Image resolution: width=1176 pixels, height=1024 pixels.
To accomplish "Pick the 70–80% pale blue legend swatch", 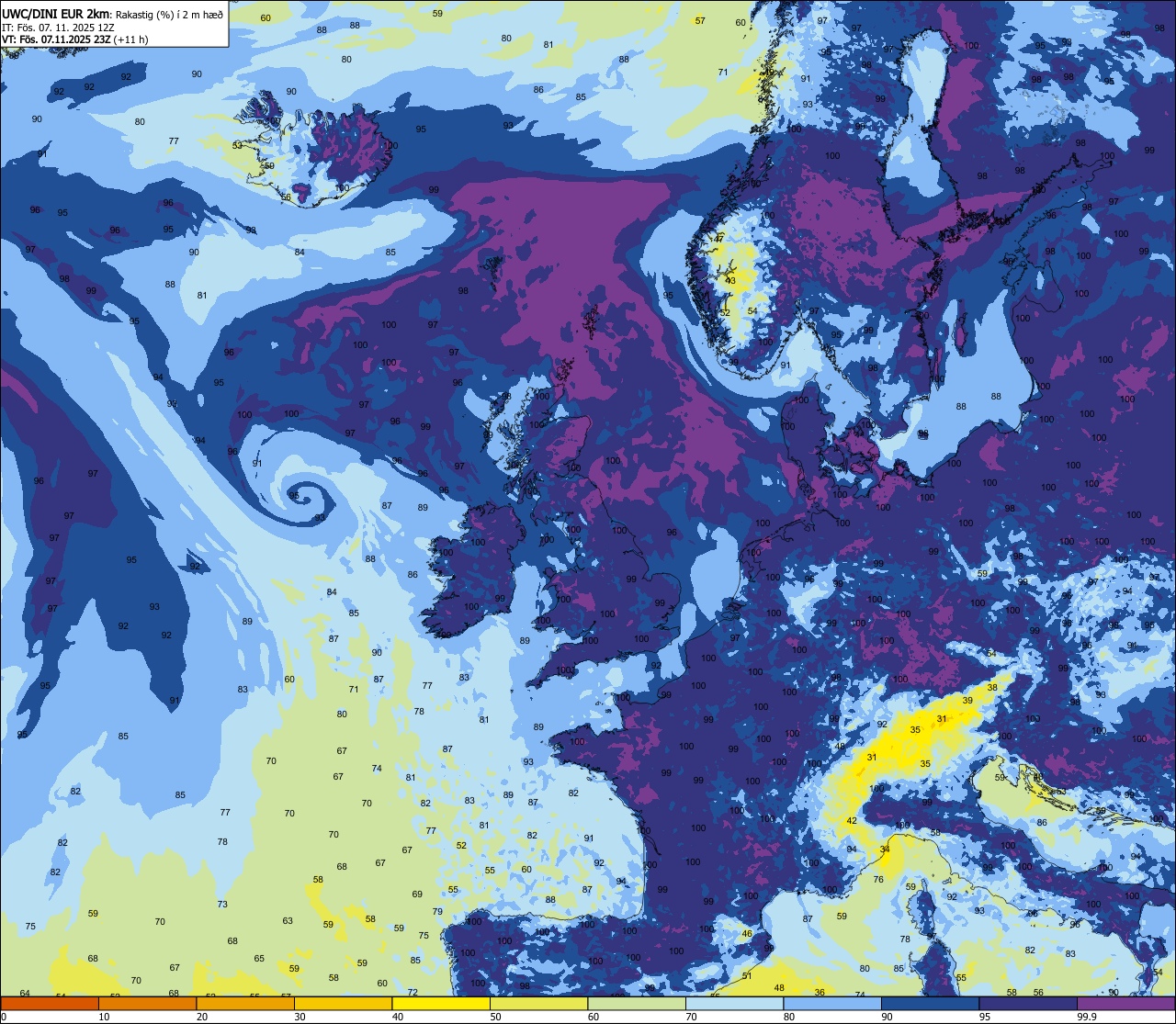I will [734, 1004].
